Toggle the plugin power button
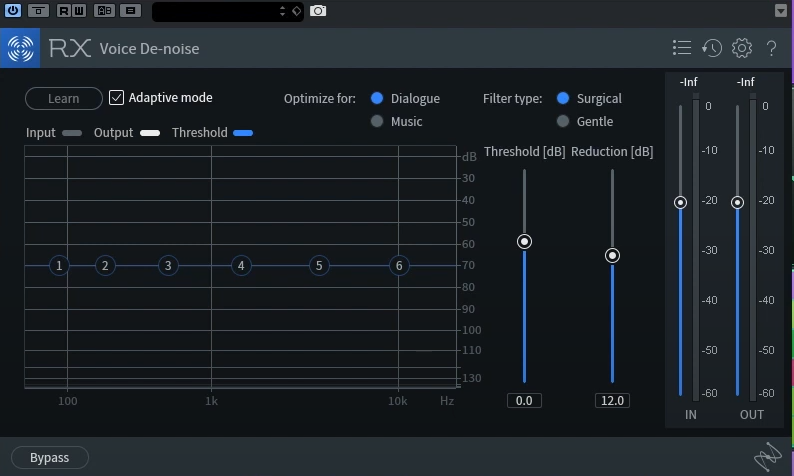 tap(13, 10)
